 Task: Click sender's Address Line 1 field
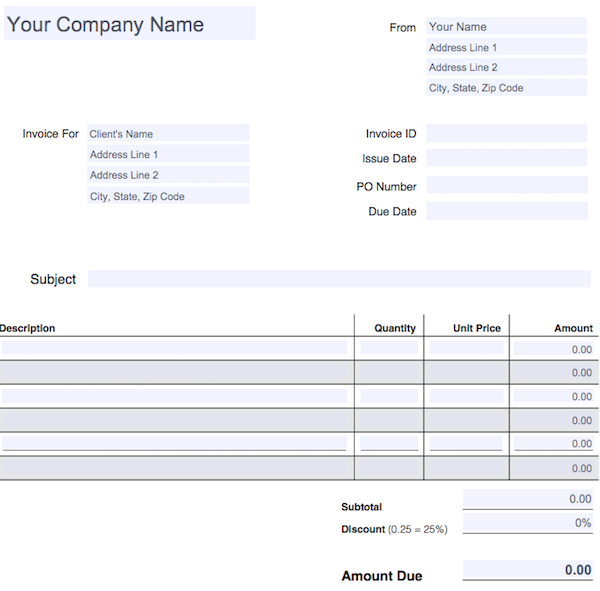pos(506,47)
